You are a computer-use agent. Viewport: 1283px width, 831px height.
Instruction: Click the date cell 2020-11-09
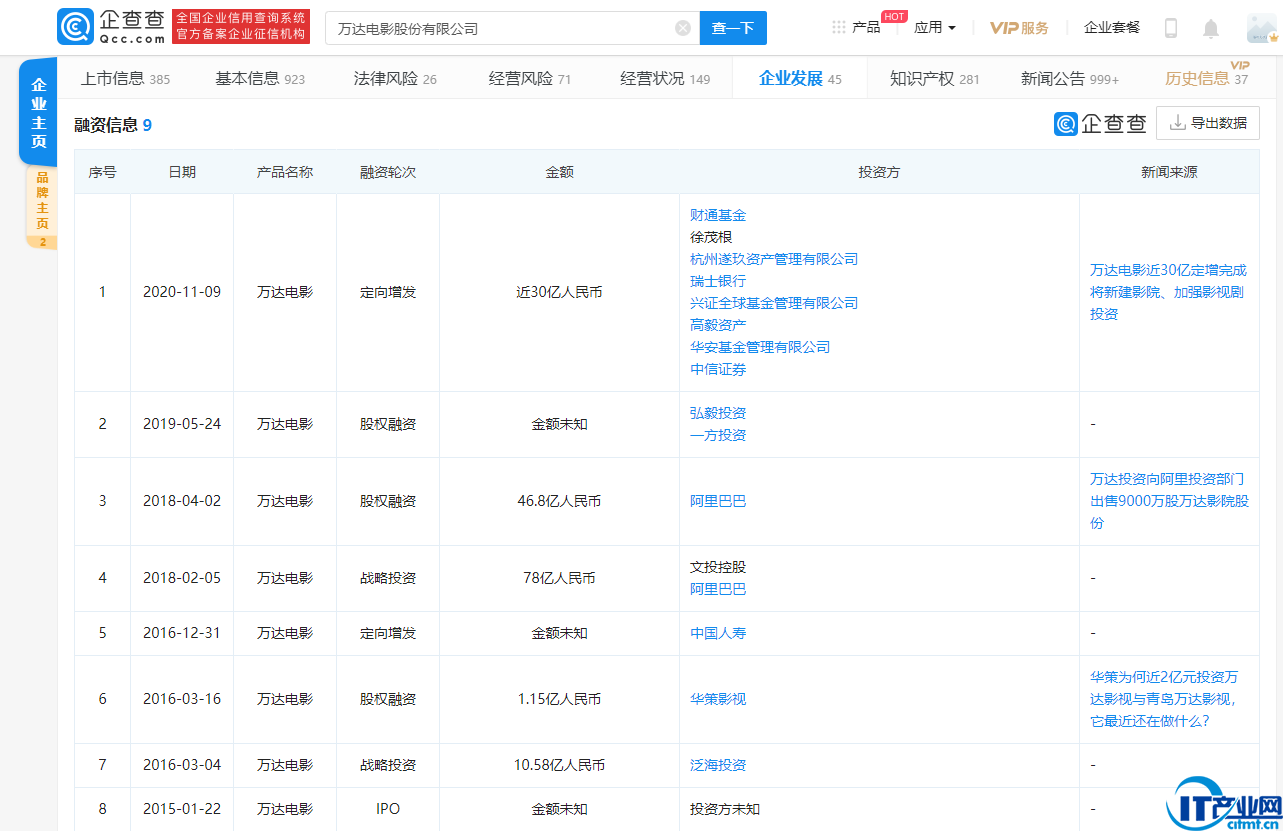[182, 292]
